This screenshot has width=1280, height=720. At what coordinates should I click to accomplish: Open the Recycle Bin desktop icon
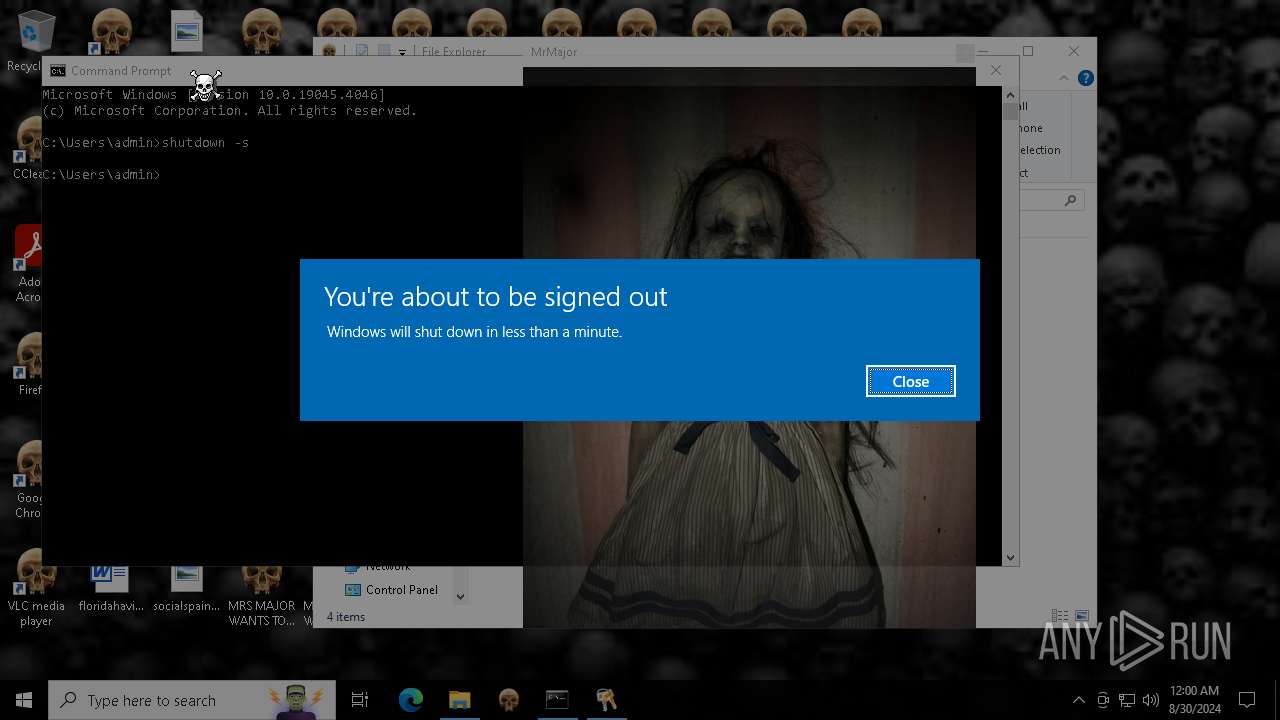point(36,38)
